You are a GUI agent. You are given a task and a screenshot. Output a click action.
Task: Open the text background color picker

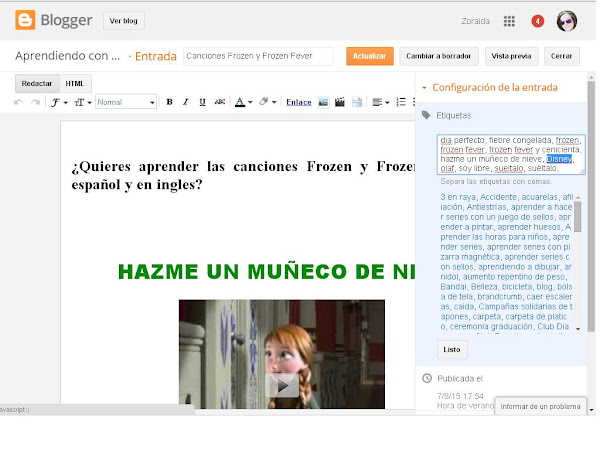267,102
